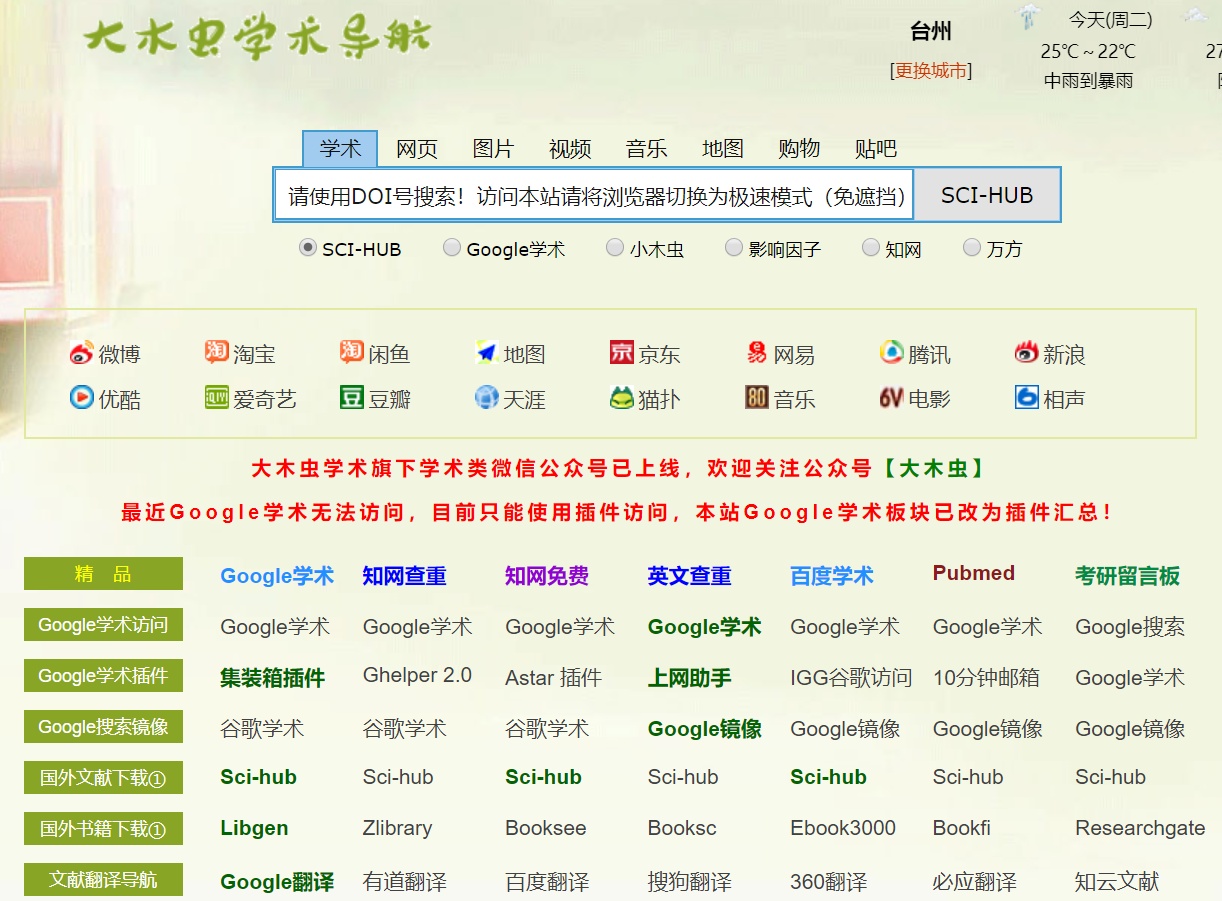This screenshot has height=901, width=1222.
Task: Open the Taobao shopping icon
Action: [x=216, y=352]
